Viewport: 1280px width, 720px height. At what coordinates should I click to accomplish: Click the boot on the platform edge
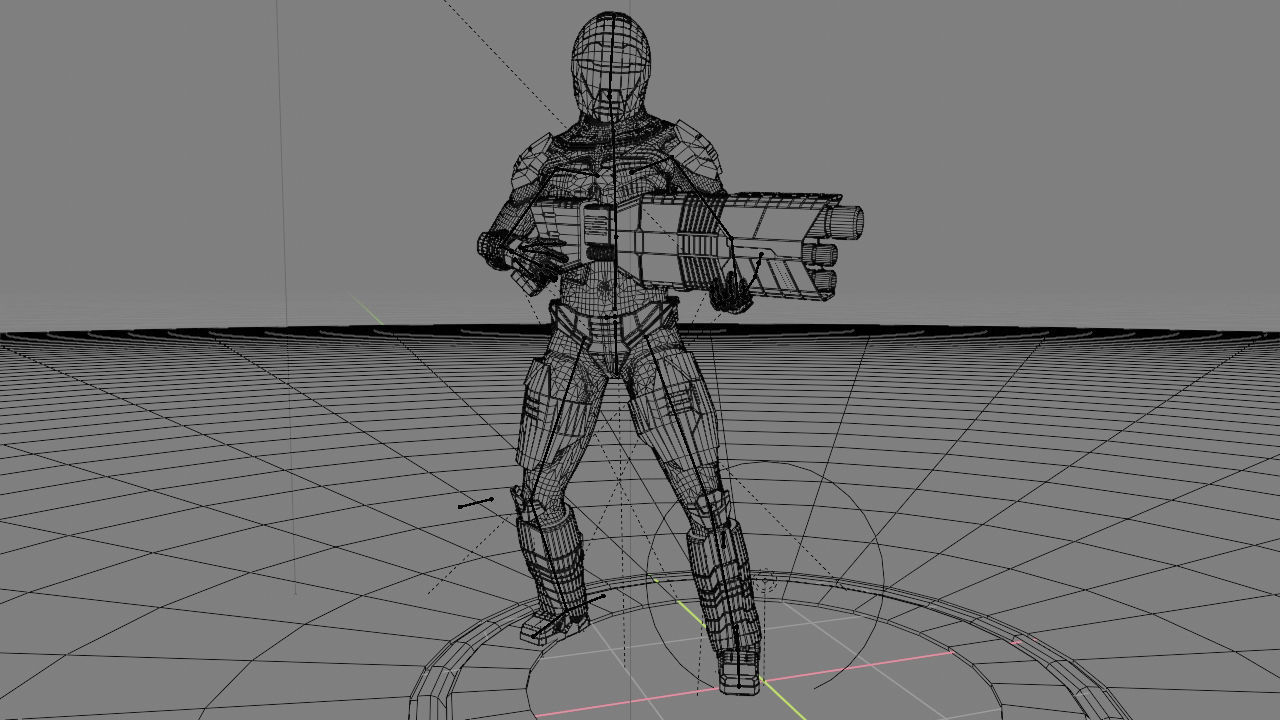[x=553, y=625]
